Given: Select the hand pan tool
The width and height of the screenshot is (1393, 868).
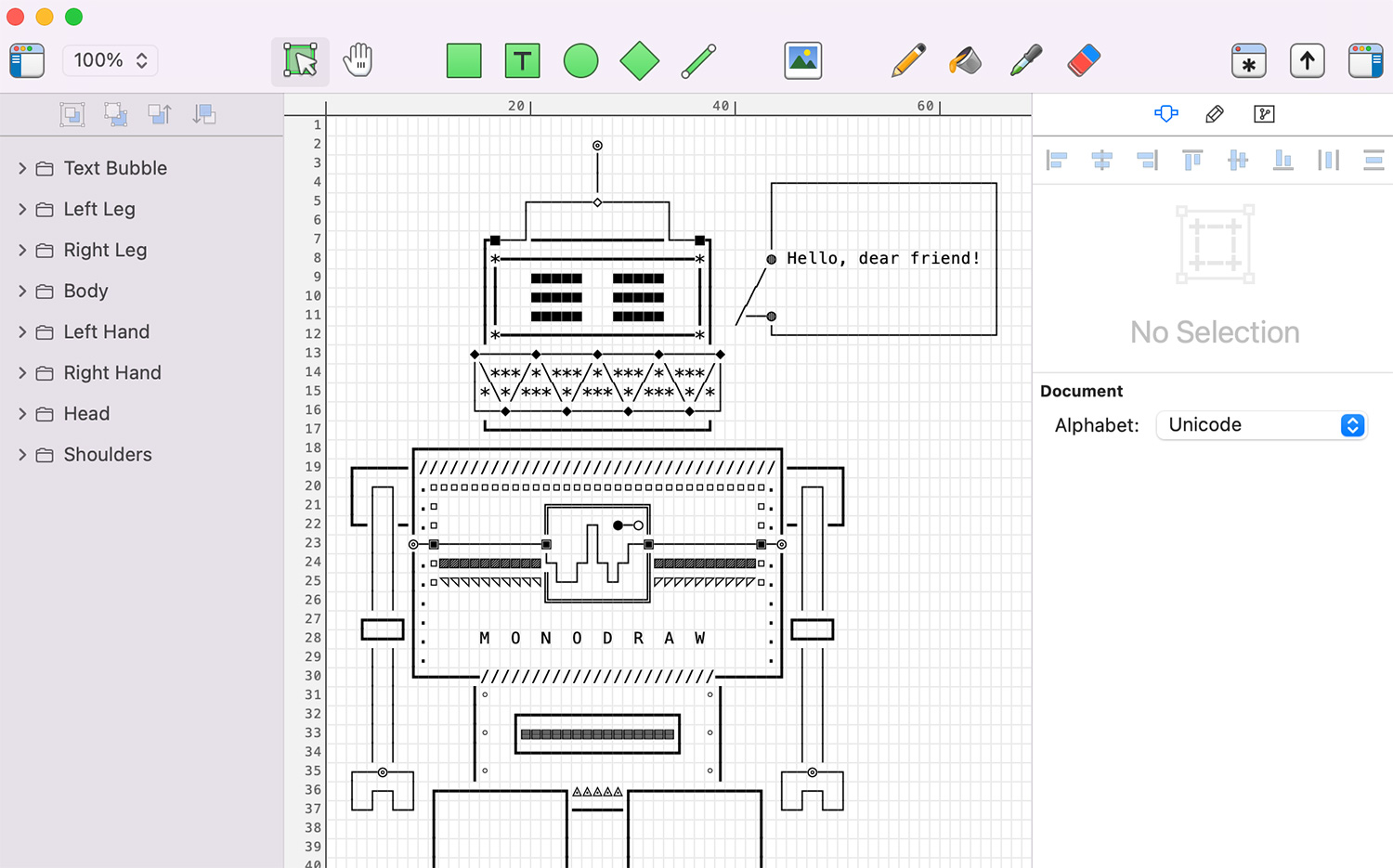Looking at the screenshot, I should pyautogui.click(x=358, y=60).
